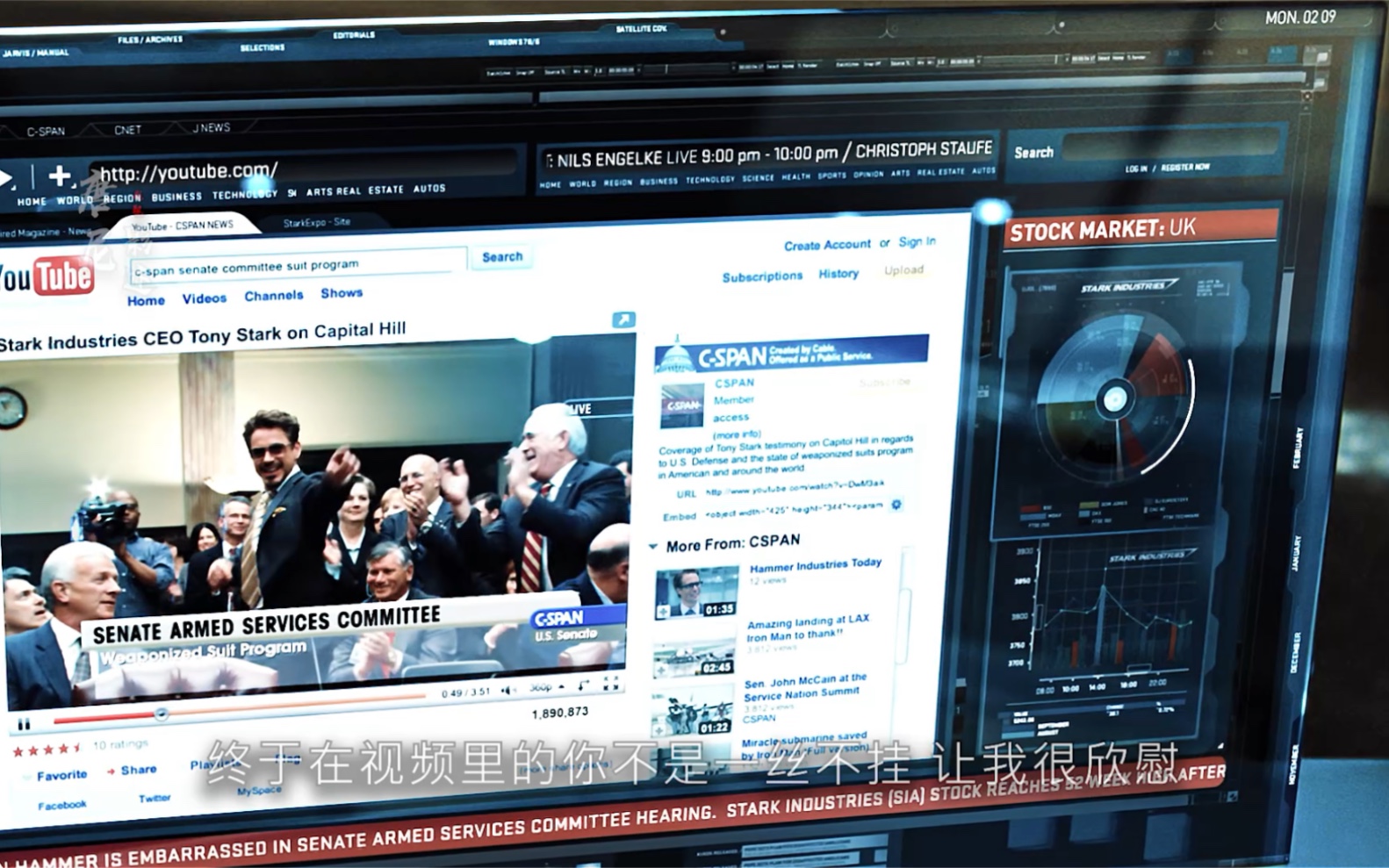Switch to the YouTube - CSPAN NEWS tab
Screen dimensions: 1389x868
point(183,226)
